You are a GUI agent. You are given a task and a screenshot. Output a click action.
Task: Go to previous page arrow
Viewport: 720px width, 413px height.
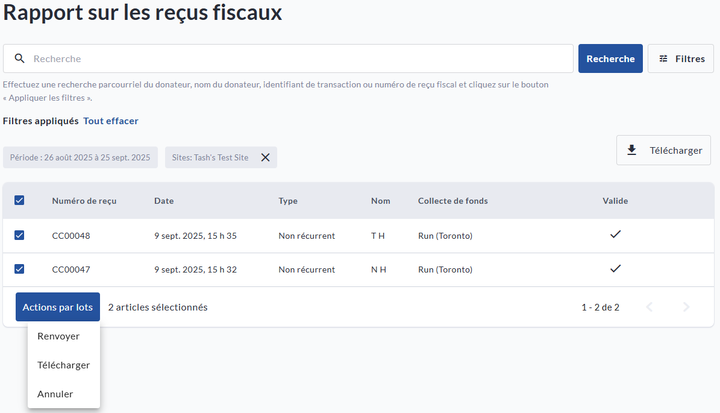649,307
